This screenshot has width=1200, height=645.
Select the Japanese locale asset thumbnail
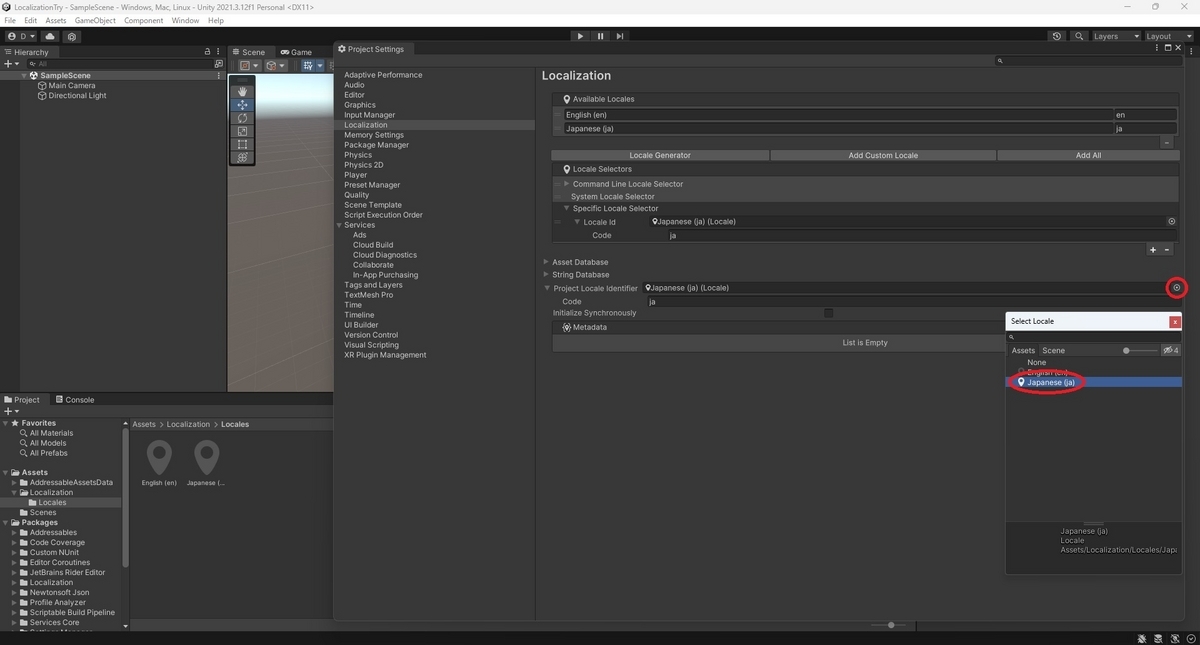[x=206, y=463]
